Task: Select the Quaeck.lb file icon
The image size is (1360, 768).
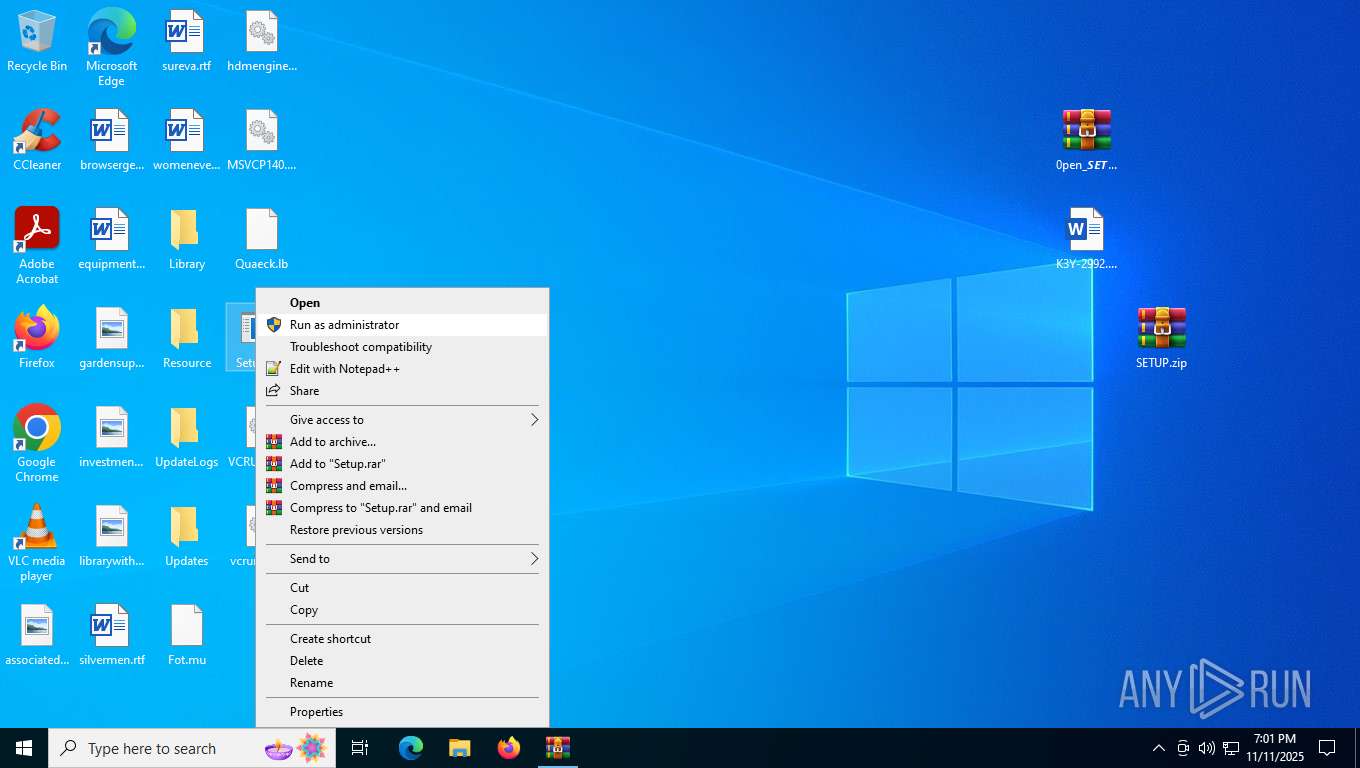Action: coord(262,240)
